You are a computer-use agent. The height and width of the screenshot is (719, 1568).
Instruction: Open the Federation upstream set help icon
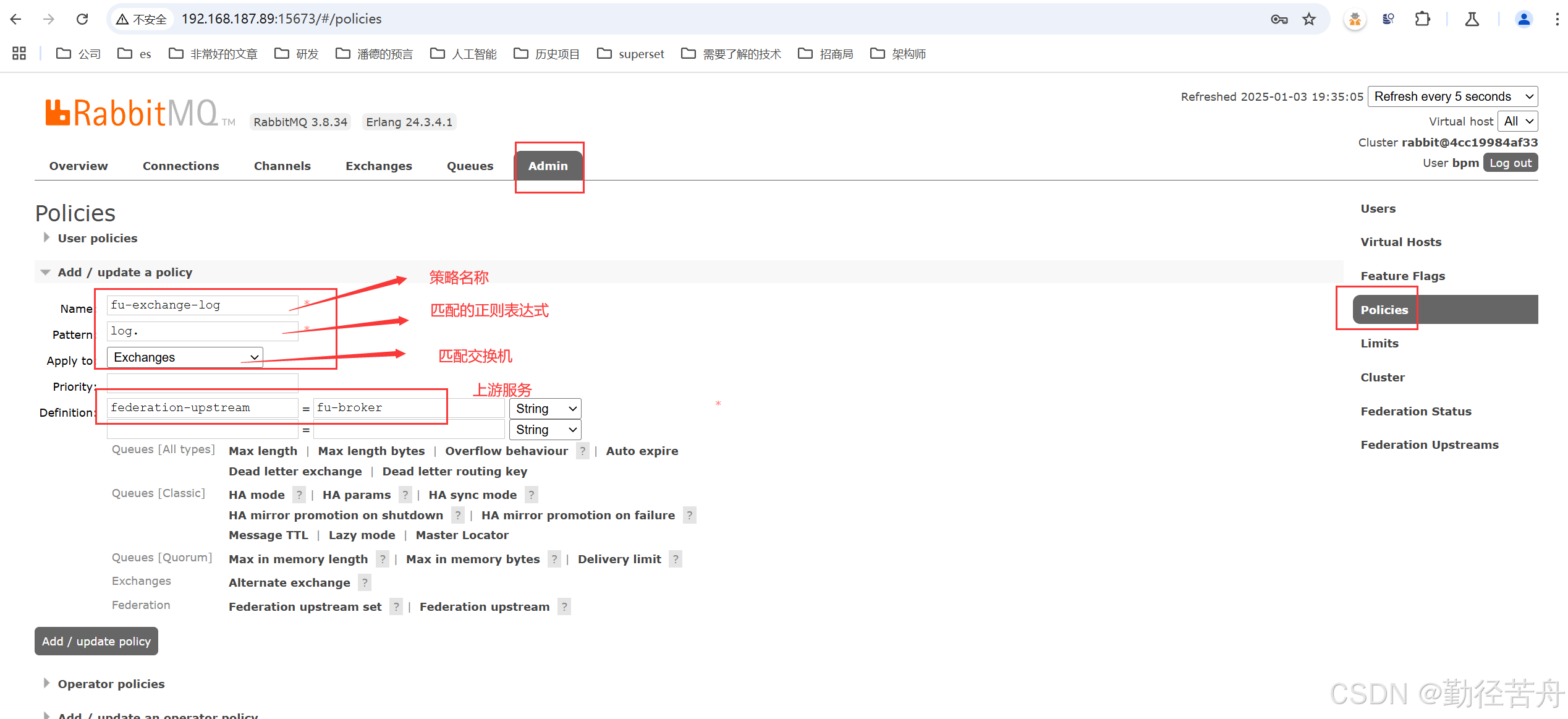click(396, 606)
